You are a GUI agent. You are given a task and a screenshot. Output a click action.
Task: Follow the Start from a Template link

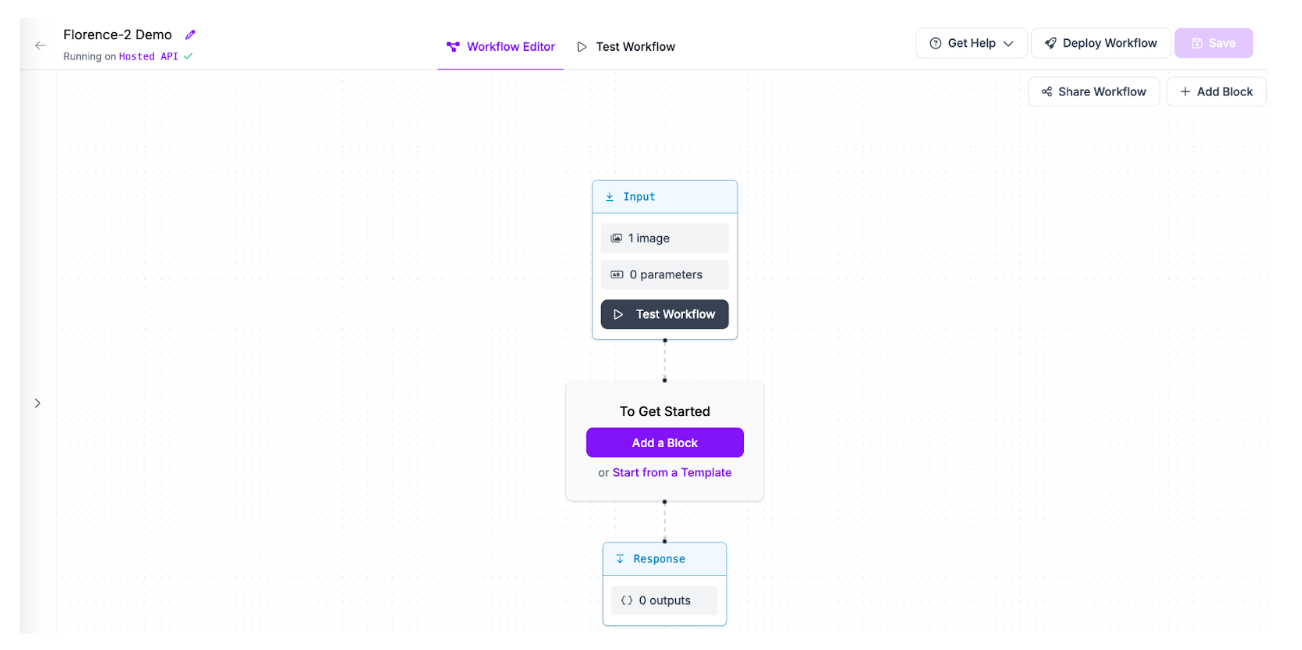click(672, 473)
